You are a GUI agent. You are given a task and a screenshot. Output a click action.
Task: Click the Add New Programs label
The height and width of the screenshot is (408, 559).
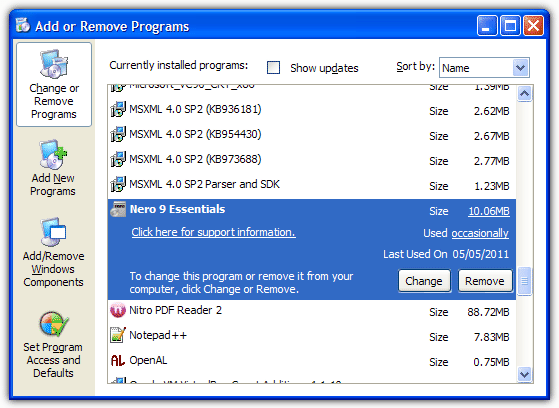53,184
